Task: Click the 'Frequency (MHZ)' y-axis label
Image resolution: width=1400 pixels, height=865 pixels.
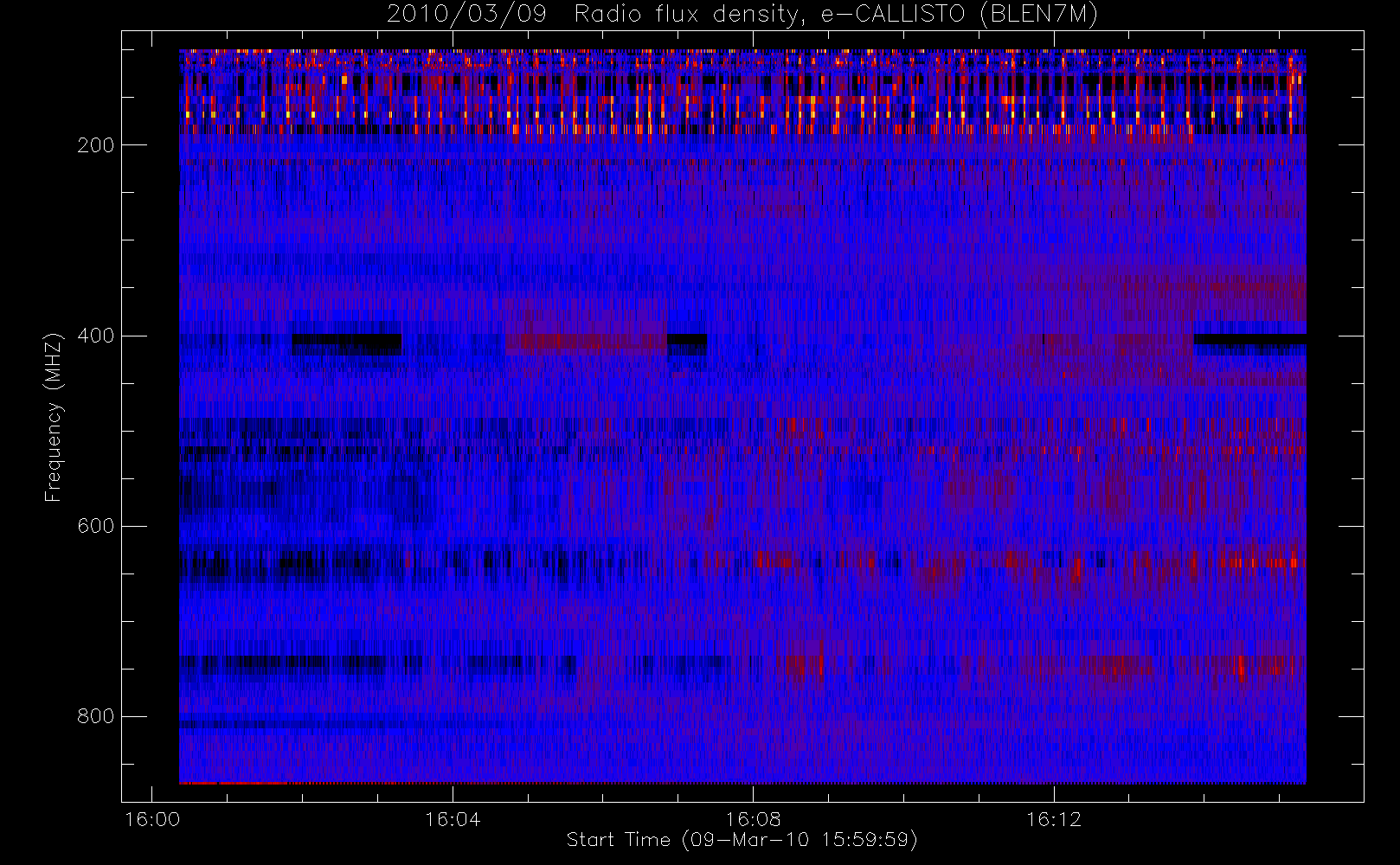Action: pyautogui.click(x=54, y=417)
